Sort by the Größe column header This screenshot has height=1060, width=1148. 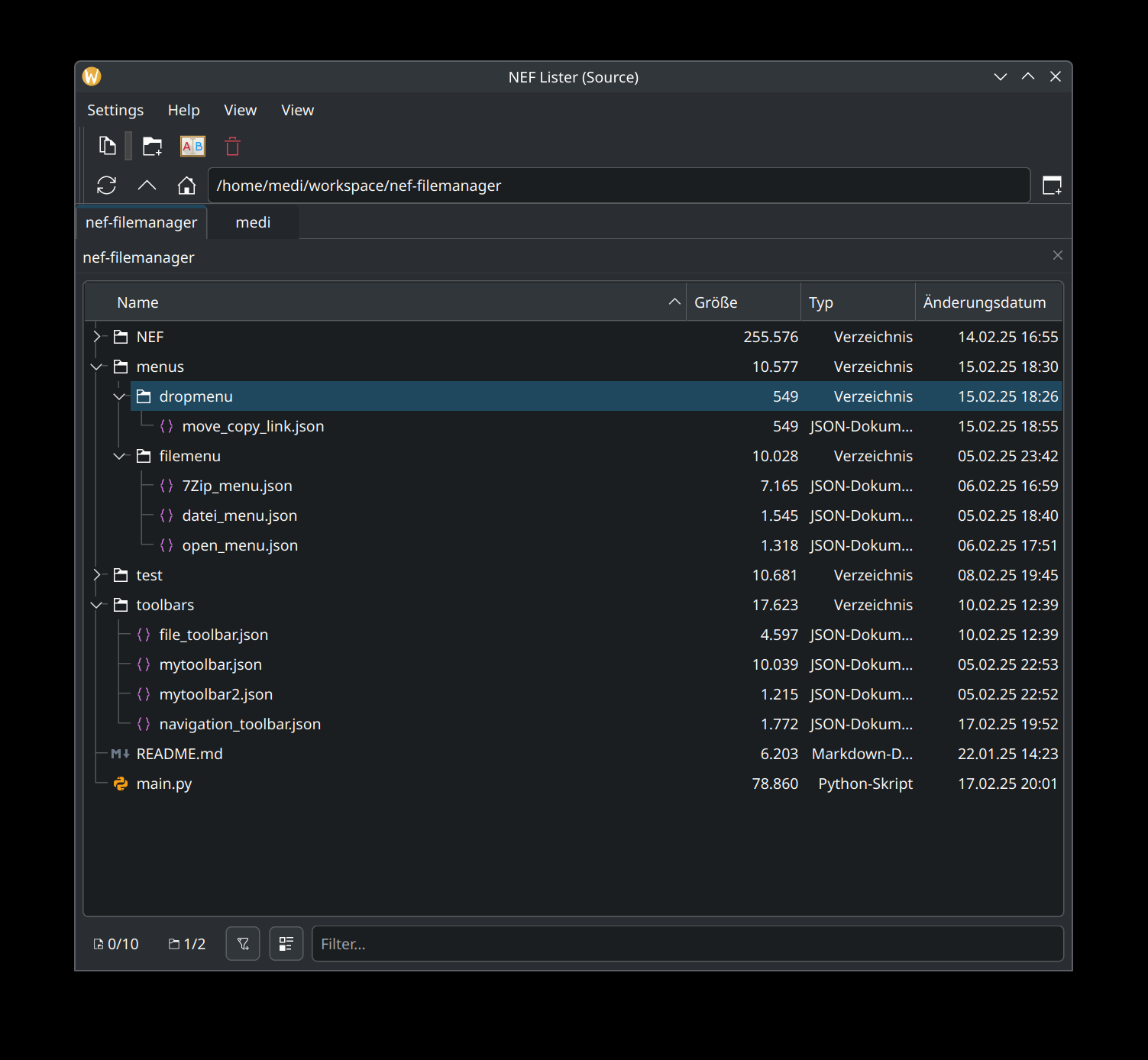716,302
